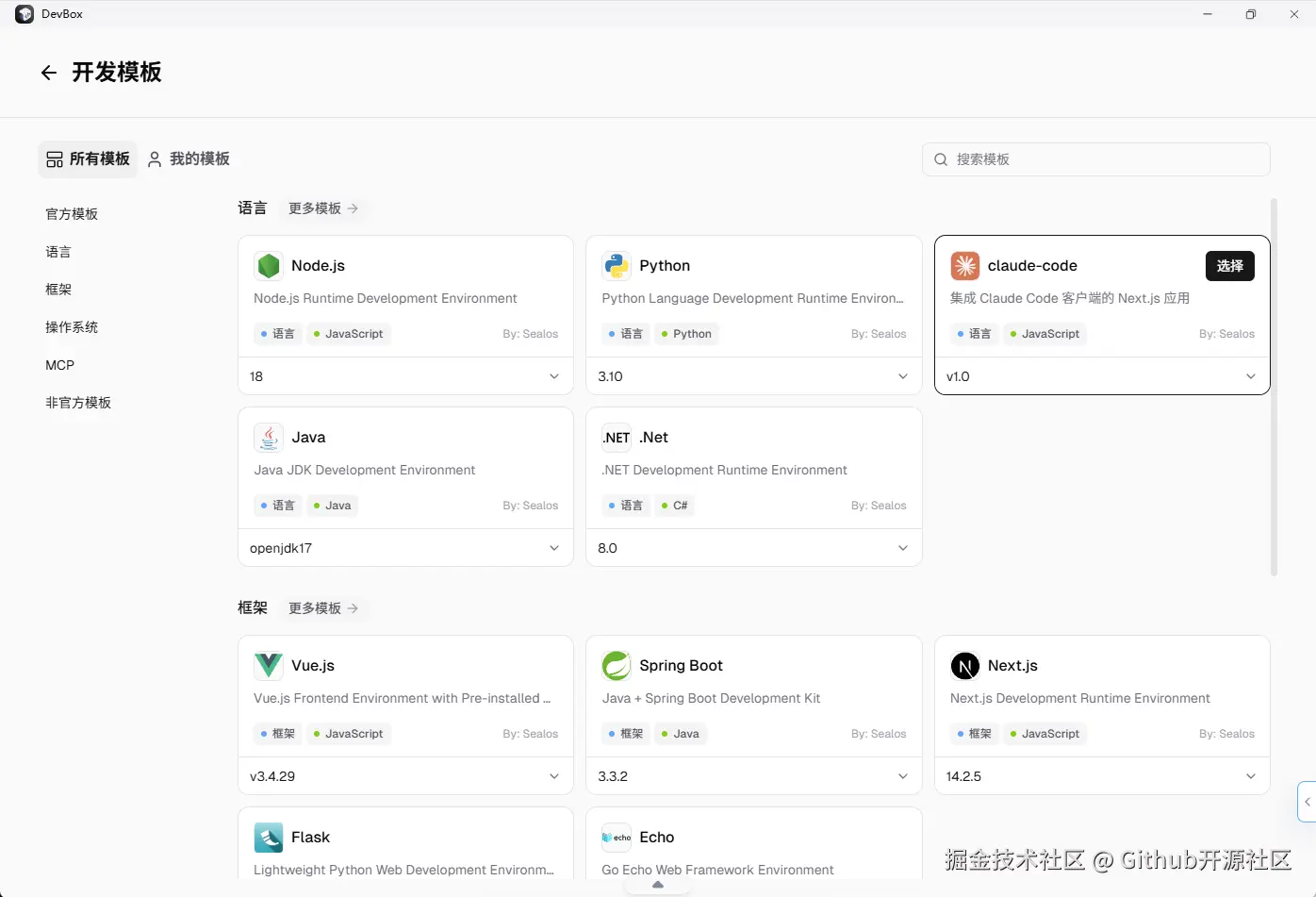
Task: Click C# tag on .Net card
Action: coord(675,506)
